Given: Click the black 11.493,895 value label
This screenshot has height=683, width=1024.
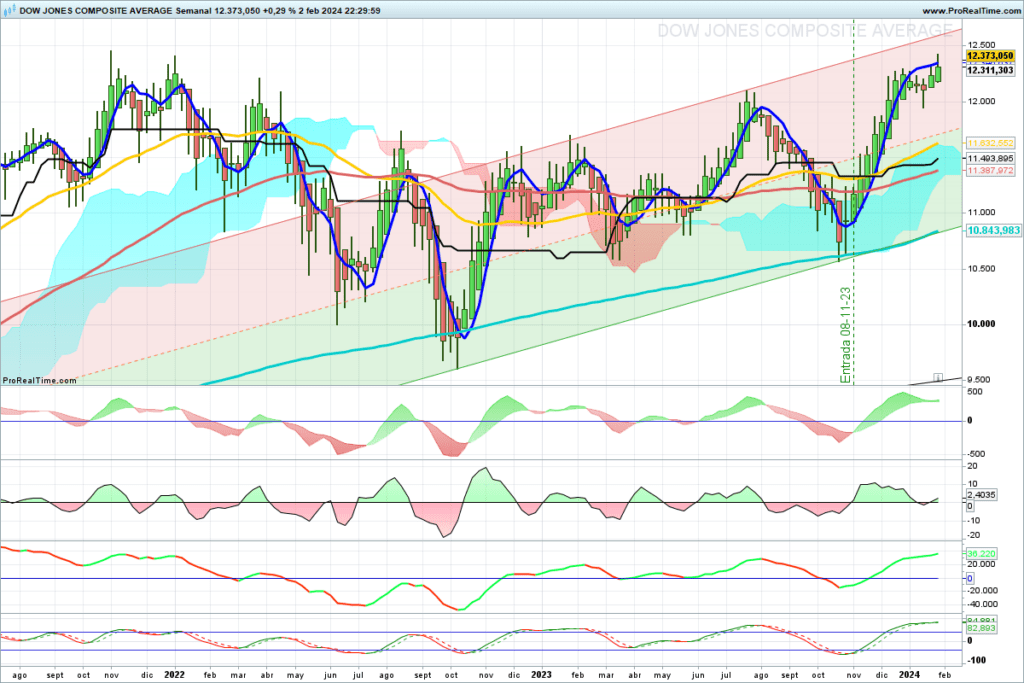Looking at the screenshot, I should point(990,159).
